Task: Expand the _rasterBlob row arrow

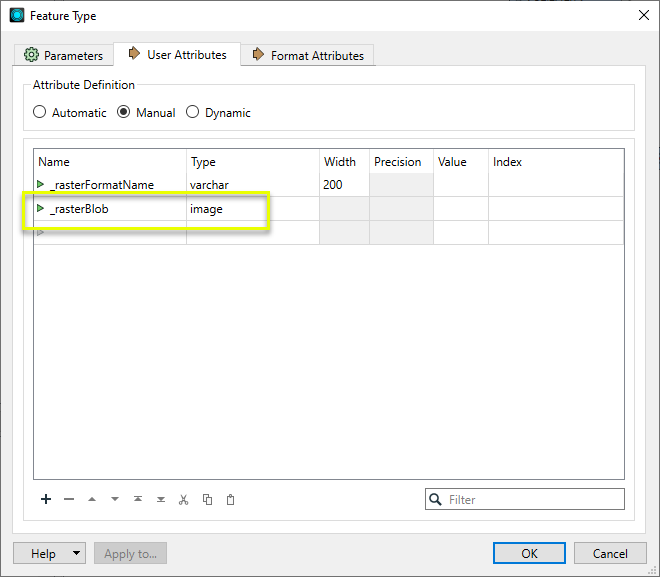Action: pos(41,209)
